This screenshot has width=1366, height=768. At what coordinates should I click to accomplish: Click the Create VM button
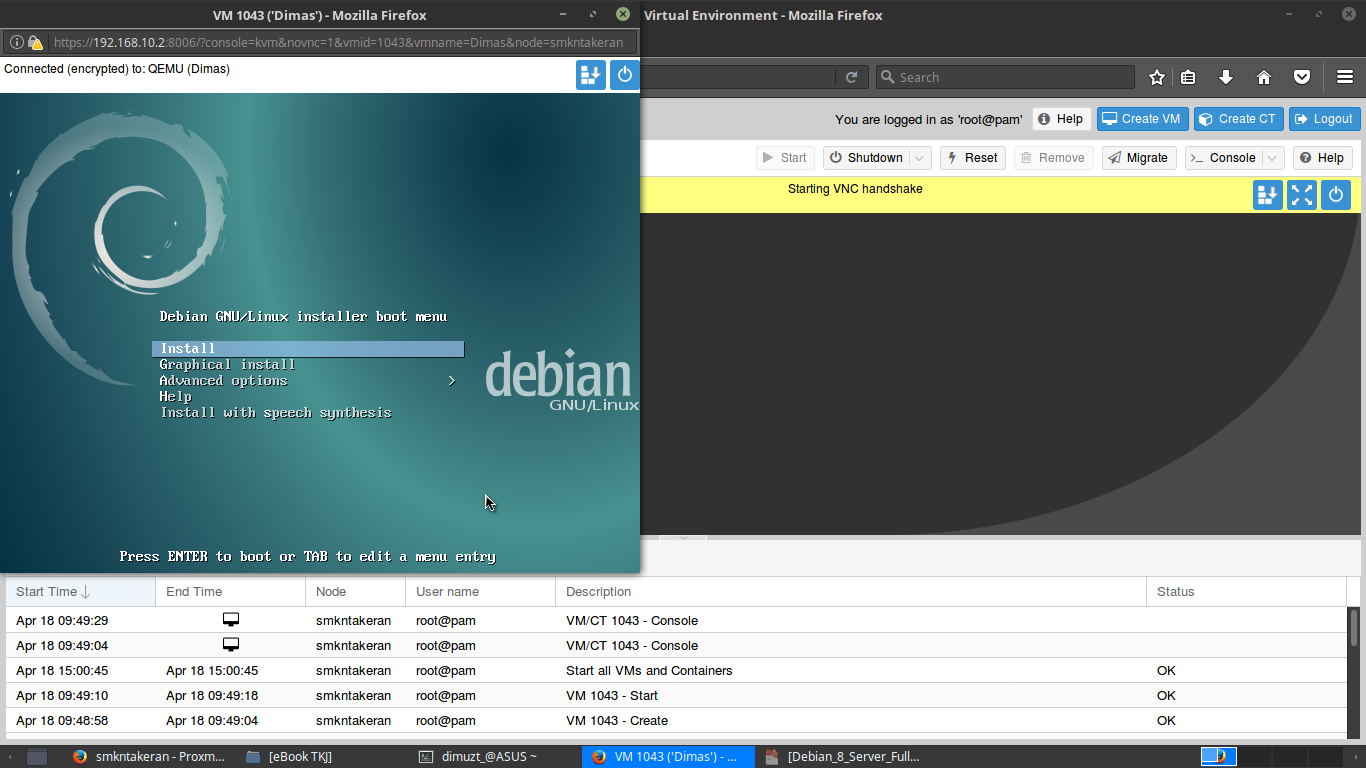(1141, 119)
